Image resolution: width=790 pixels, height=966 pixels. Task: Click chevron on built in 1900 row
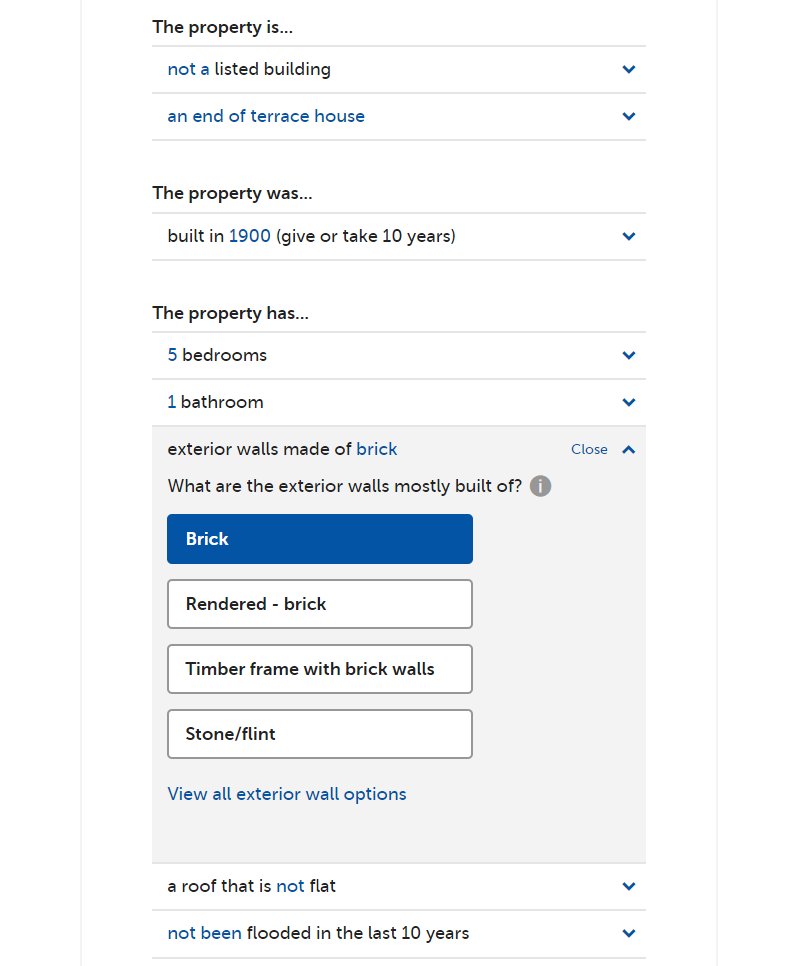[x=629, y=236]
